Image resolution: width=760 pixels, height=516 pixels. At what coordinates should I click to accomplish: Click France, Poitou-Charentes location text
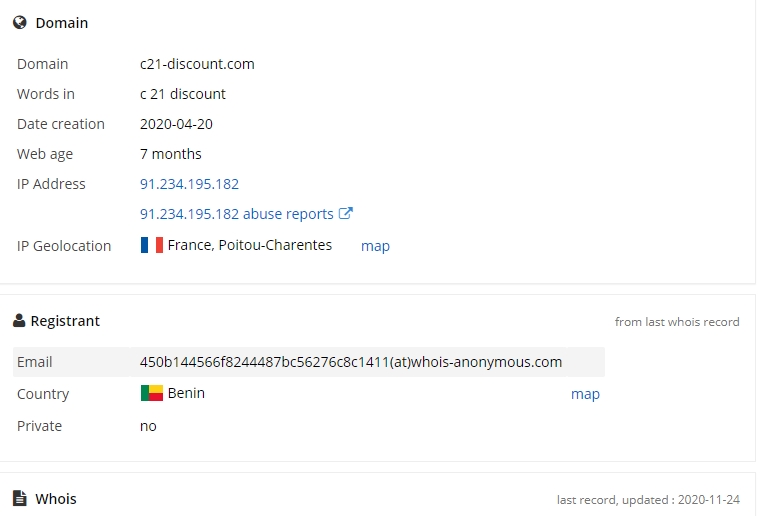point(250,245)
